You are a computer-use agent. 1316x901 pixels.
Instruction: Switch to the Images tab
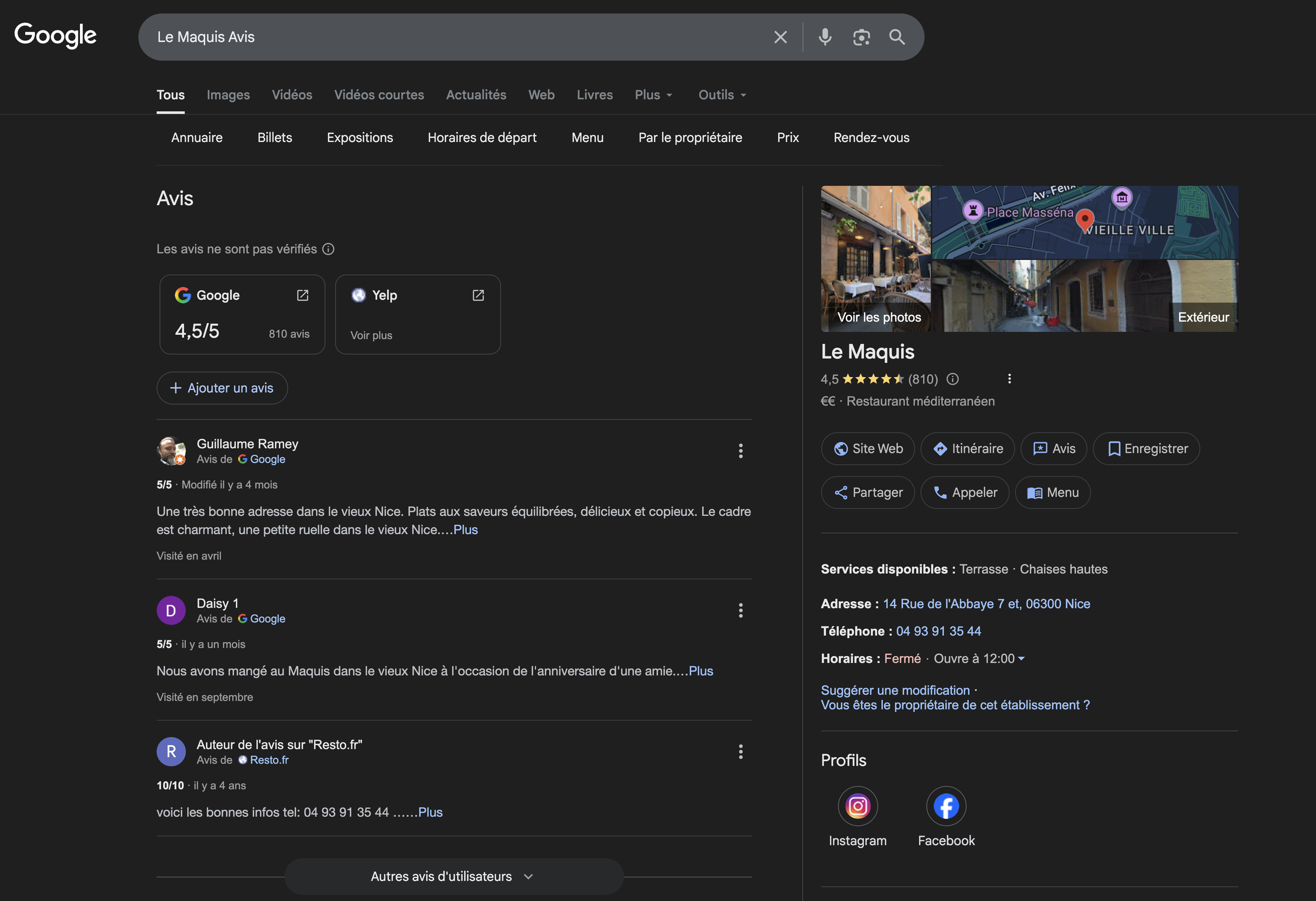tap(228, 95)
